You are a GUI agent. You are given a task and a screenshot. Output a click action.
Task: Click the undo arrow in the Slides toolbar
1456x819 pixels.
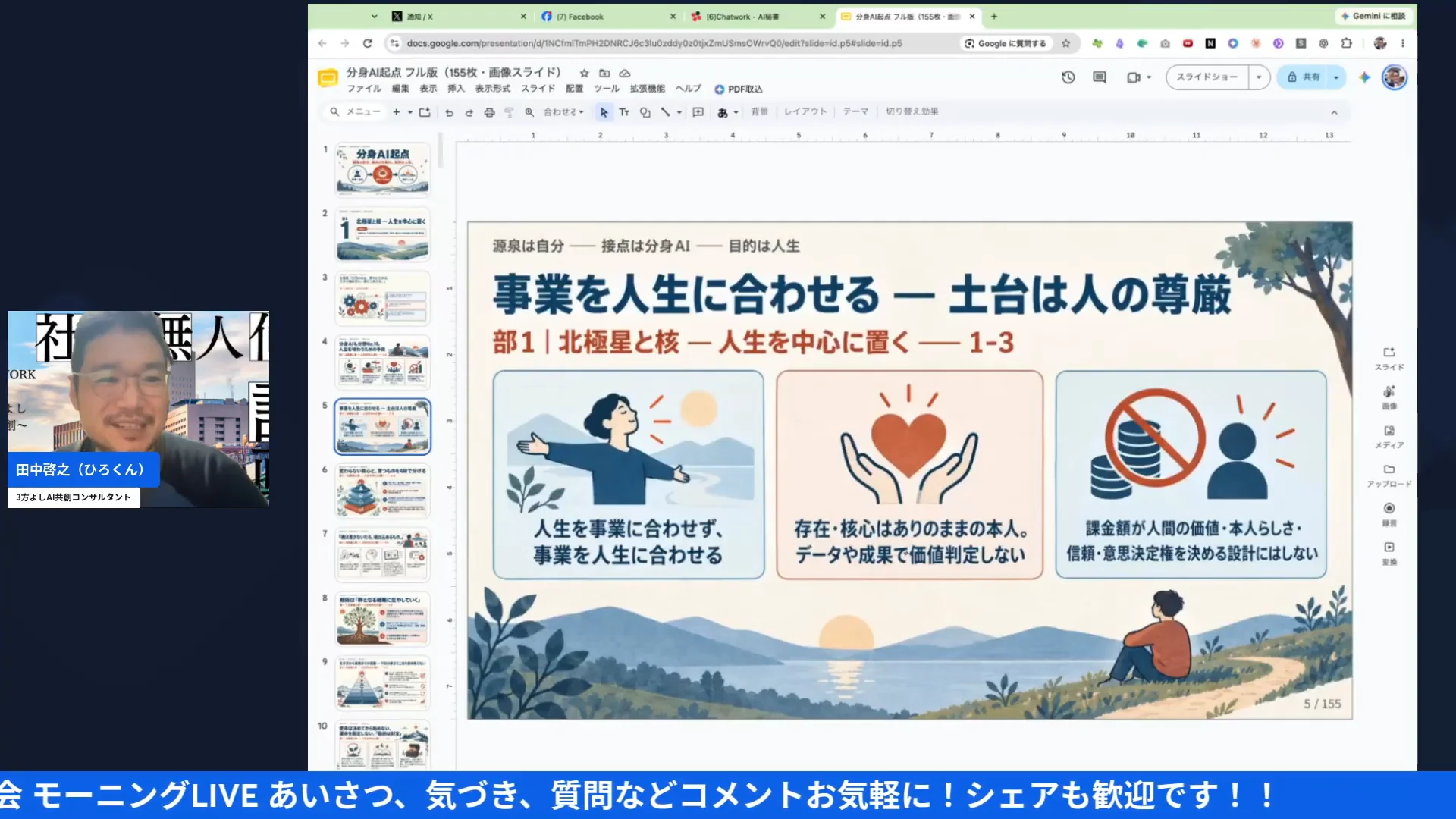pyautogui.click(x=449, y=112)
